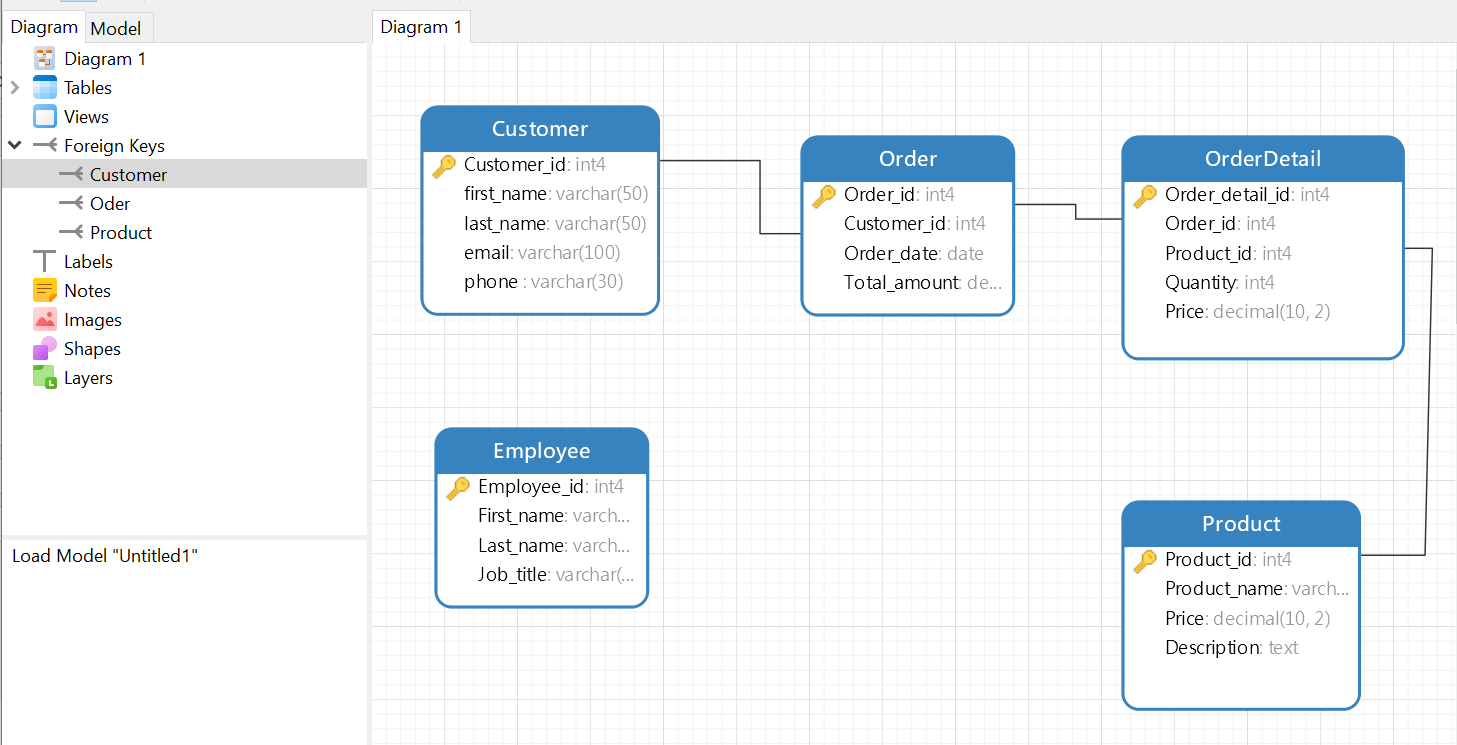Image resolution: width=1457 pixels, height=745 pixels.
Task: Click the Diagram 1 tree icon
Action: pyautogui.click(x=45, y=59)
